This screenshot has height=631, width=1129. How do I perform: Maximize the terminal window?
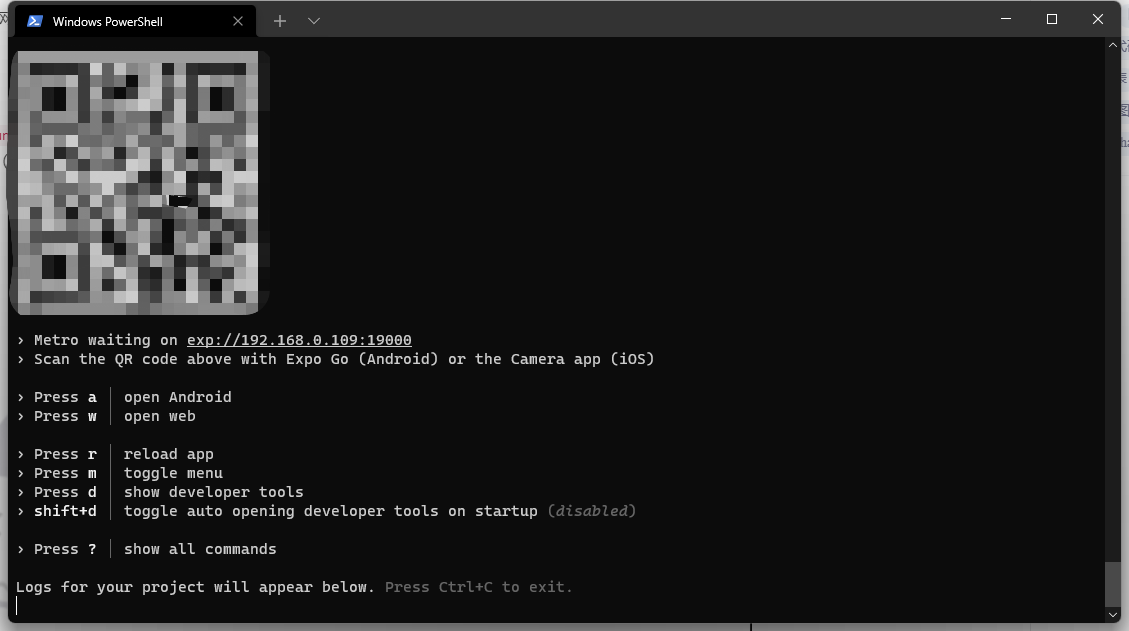click(1052, 19)
